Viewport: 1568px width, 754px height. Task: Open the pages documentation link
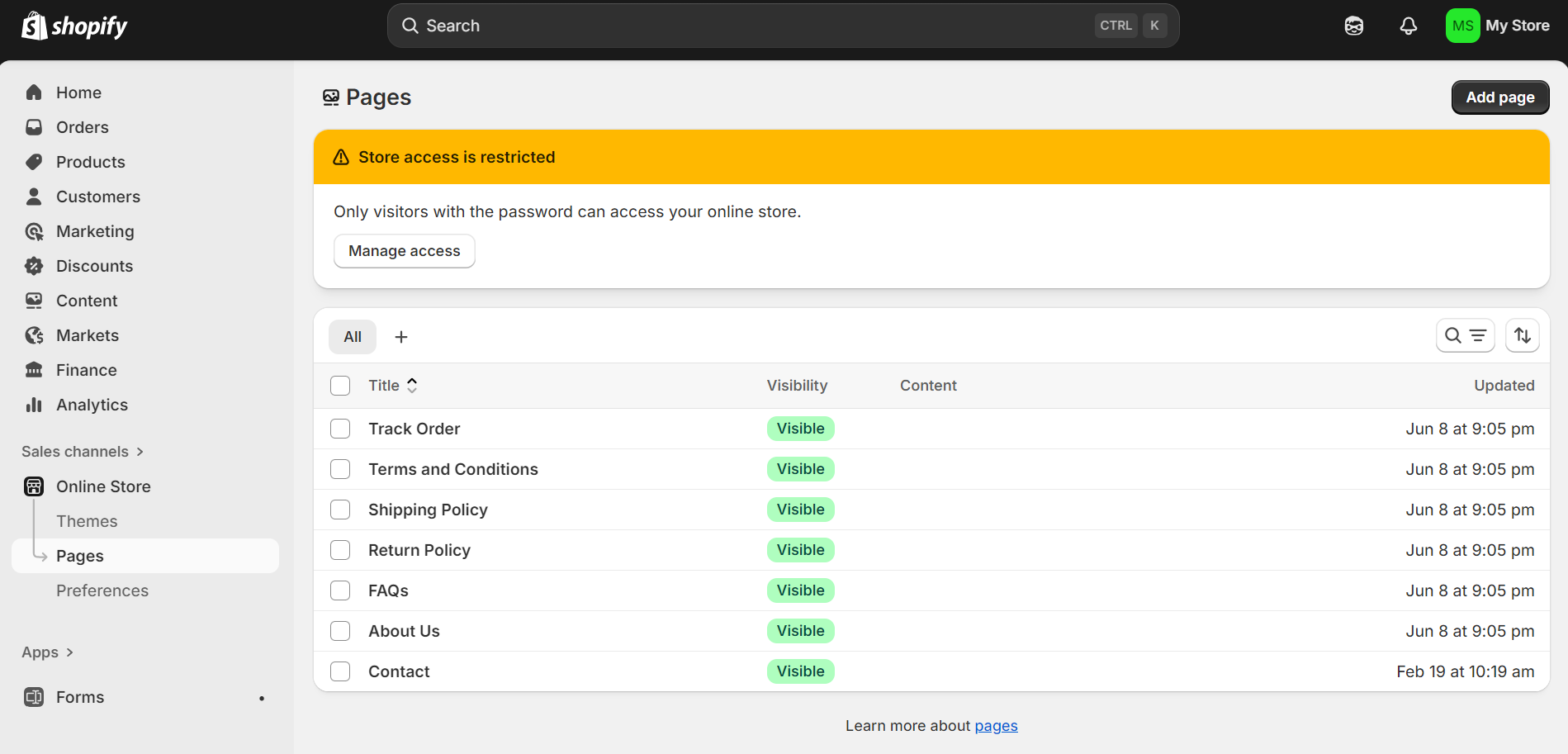(x=996, y=725)
